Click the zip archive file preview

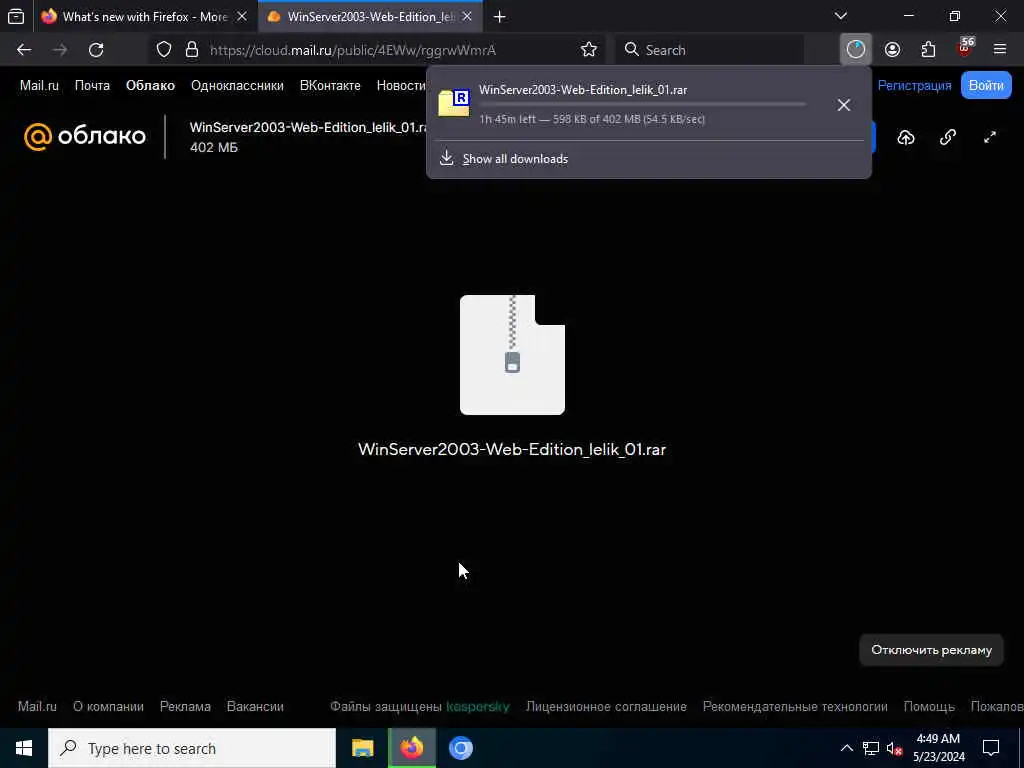[512, 355]
